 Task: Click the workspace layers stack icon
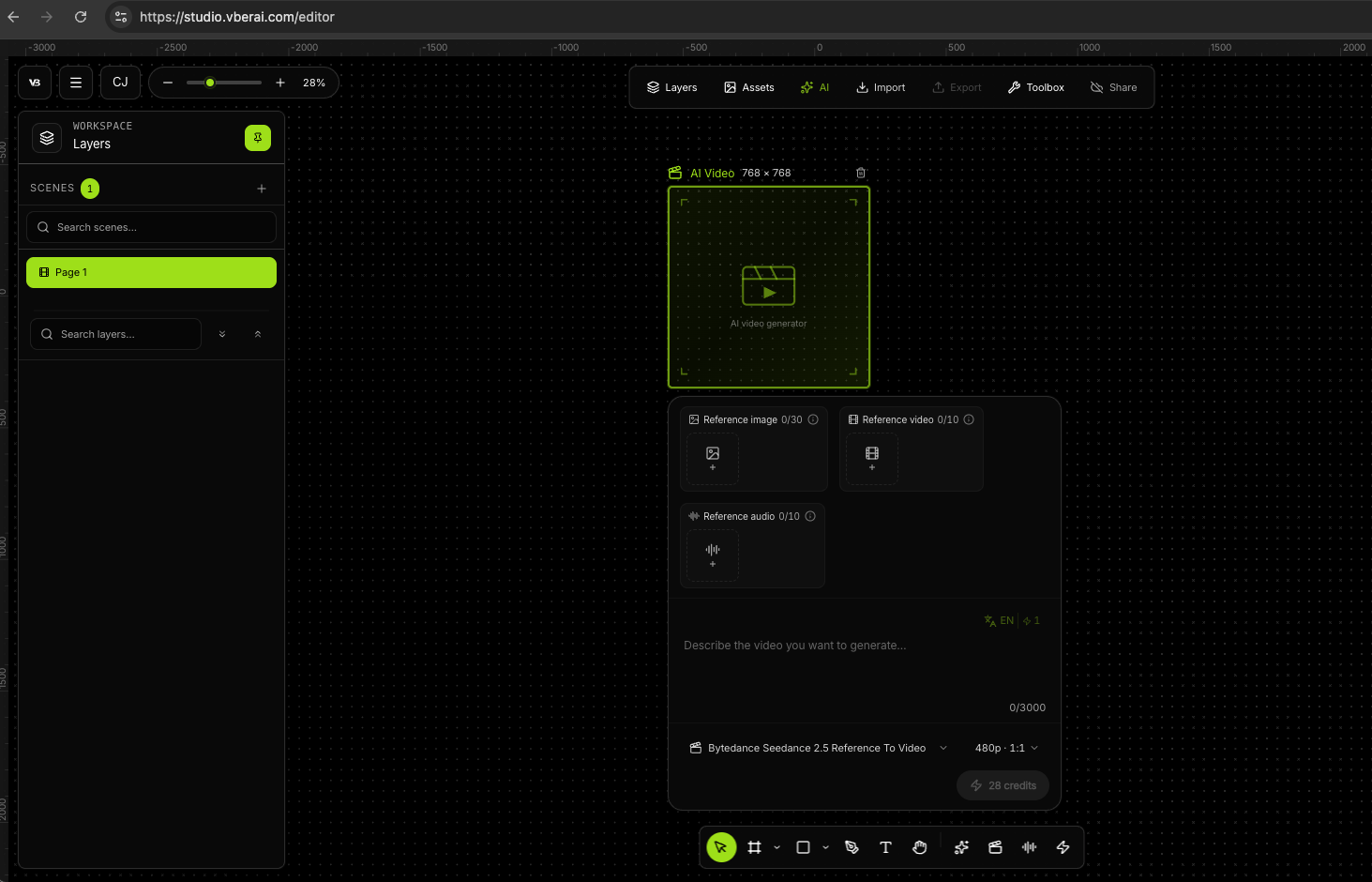47,138
